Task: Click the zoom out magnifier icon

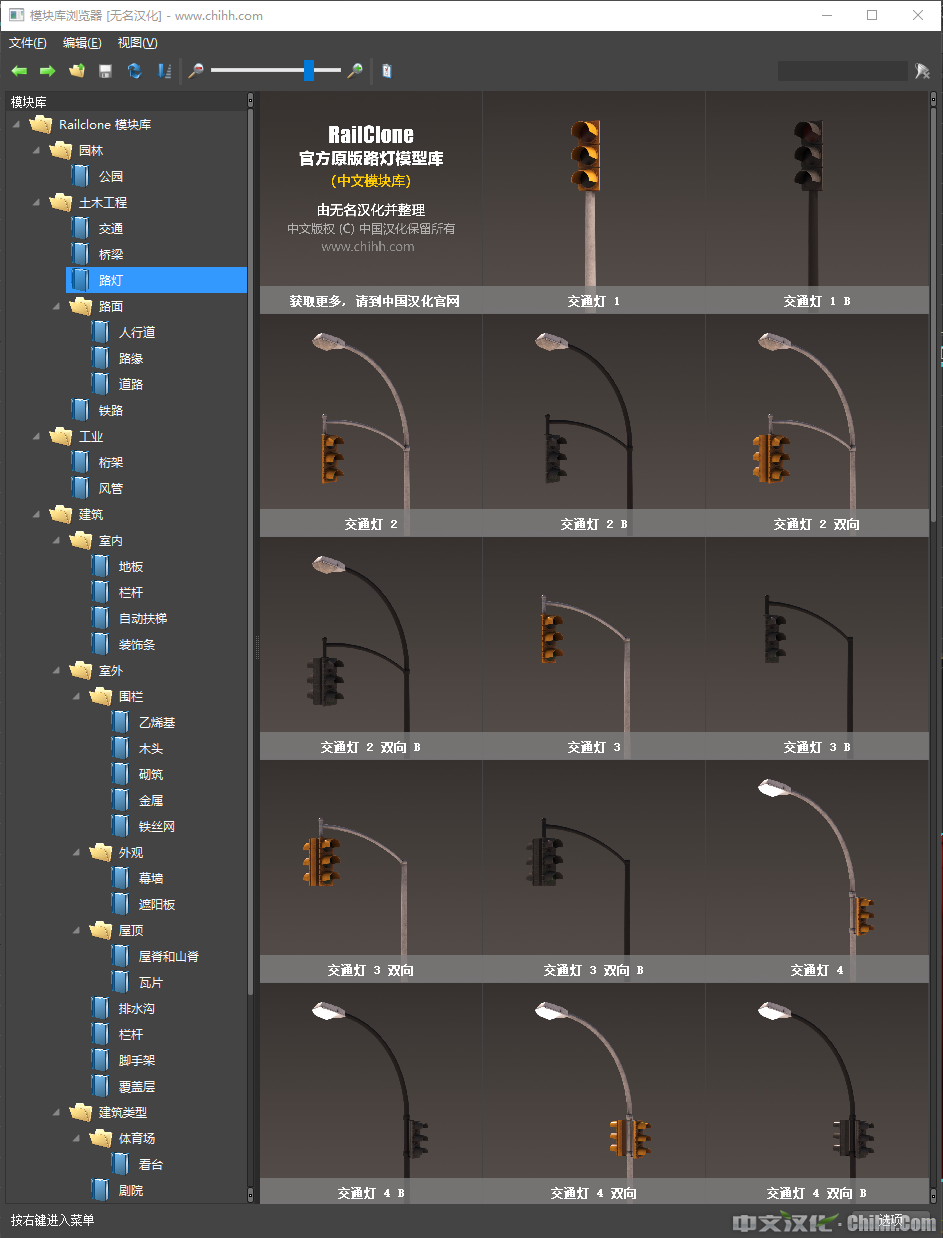Action: click(x=196, y=71)
